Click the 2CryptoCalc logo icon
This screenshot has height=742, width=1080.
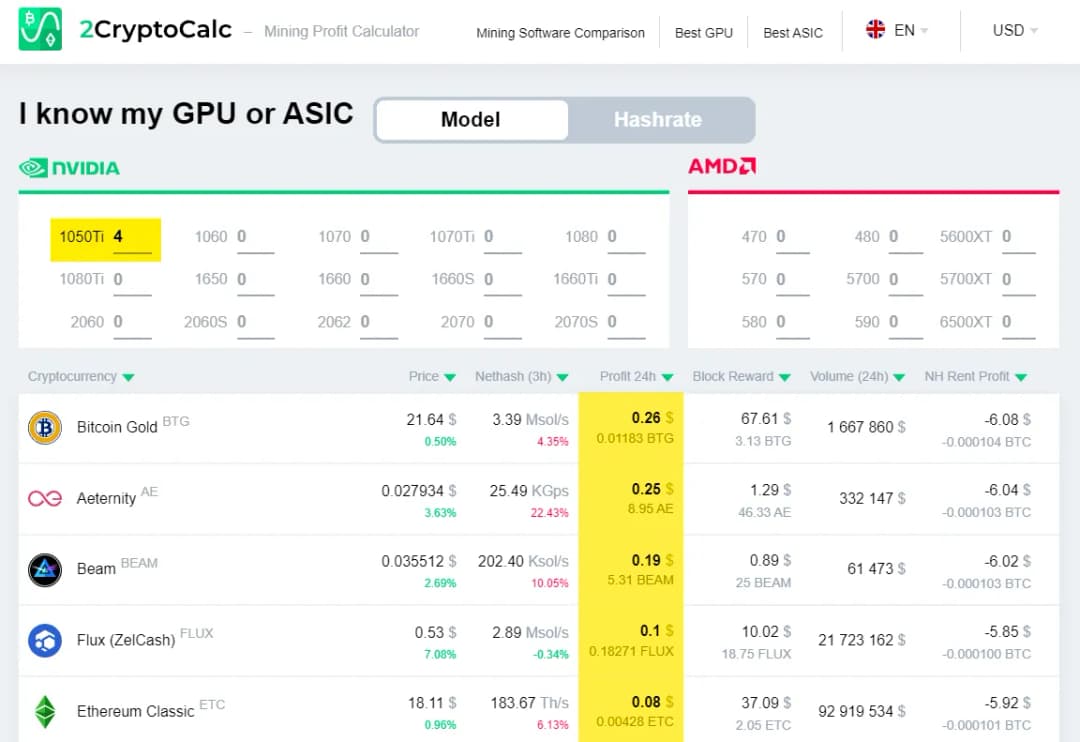(x=40, y=30)
